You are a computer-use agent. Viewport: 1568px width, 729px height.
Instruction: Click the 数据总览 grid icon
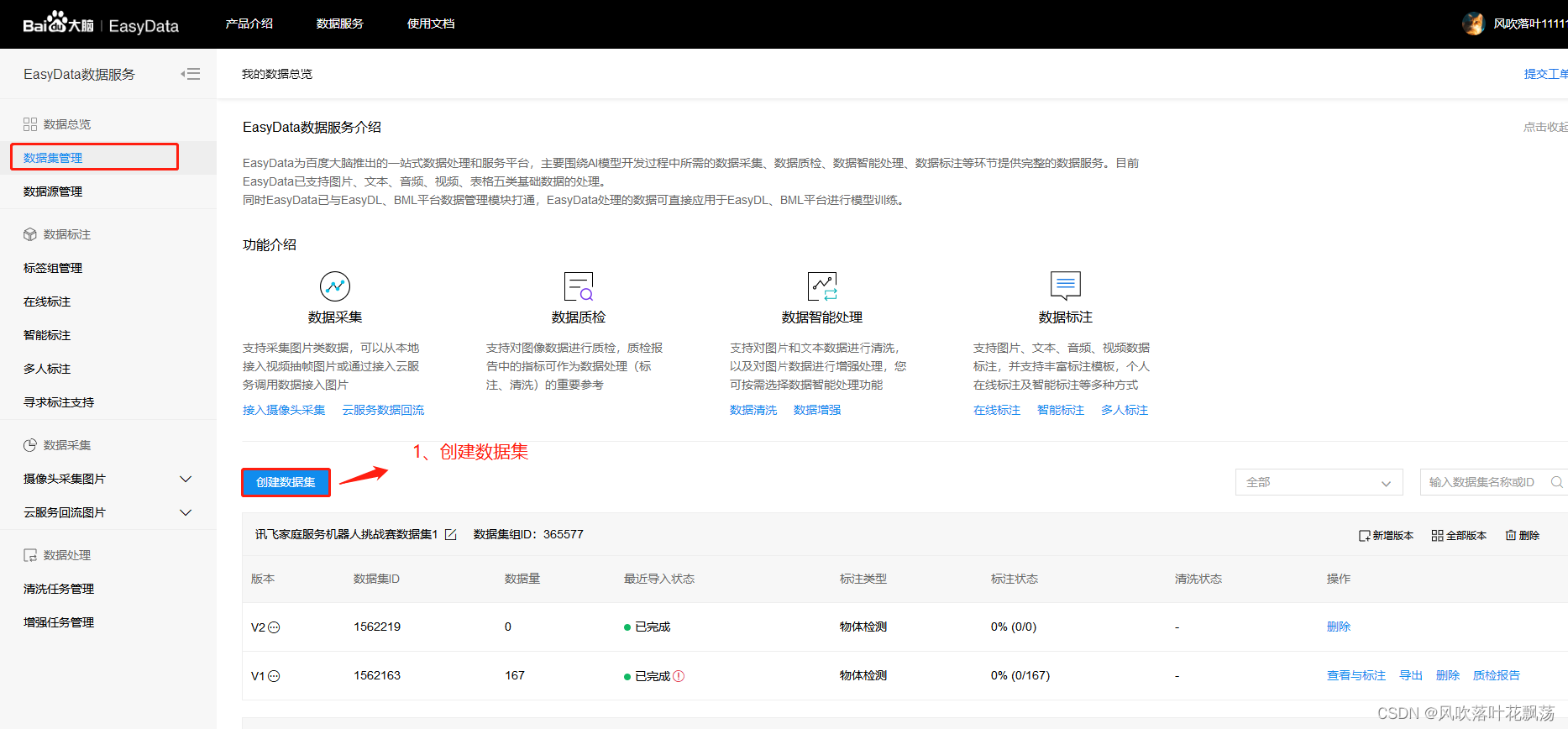point(30,124)
